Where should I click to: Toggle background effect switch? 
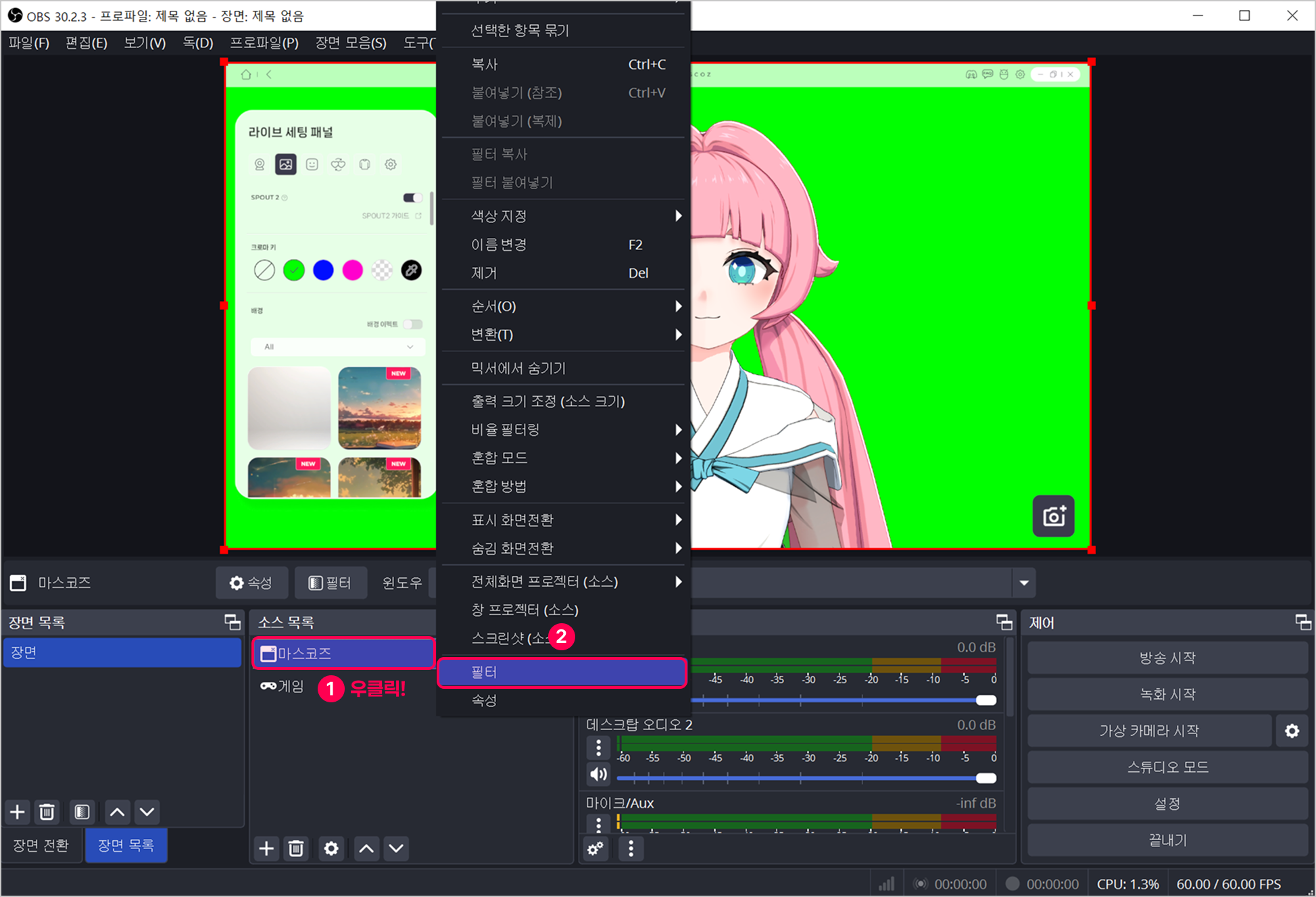coord(412,324)
